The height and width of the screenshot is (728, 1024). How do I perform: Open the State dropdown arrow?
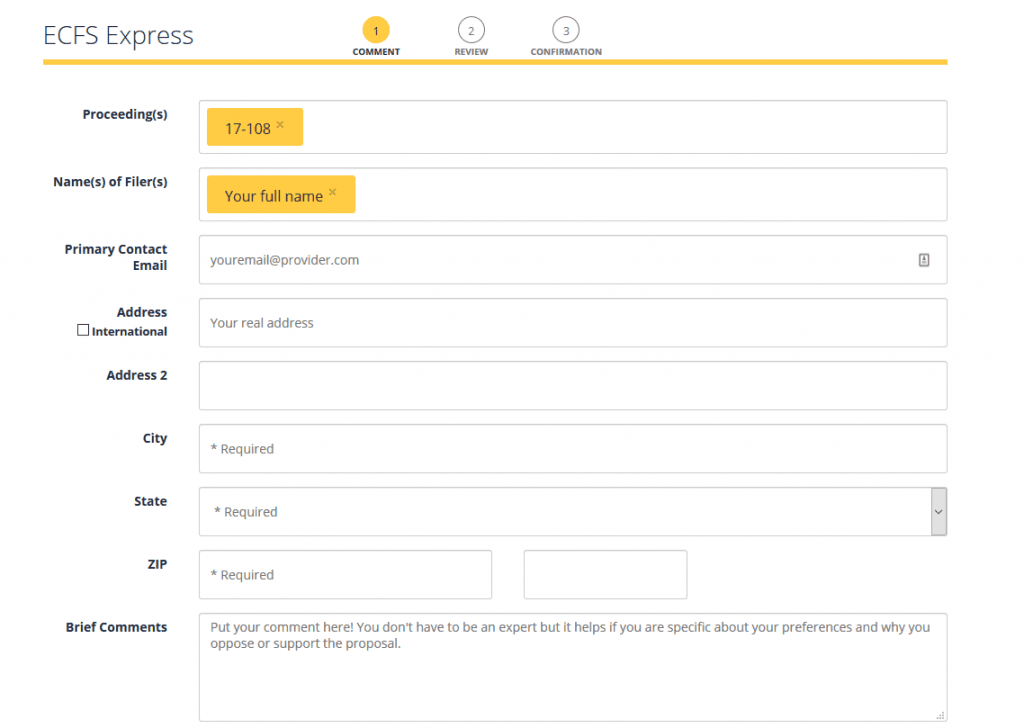(x=938, y=511)
